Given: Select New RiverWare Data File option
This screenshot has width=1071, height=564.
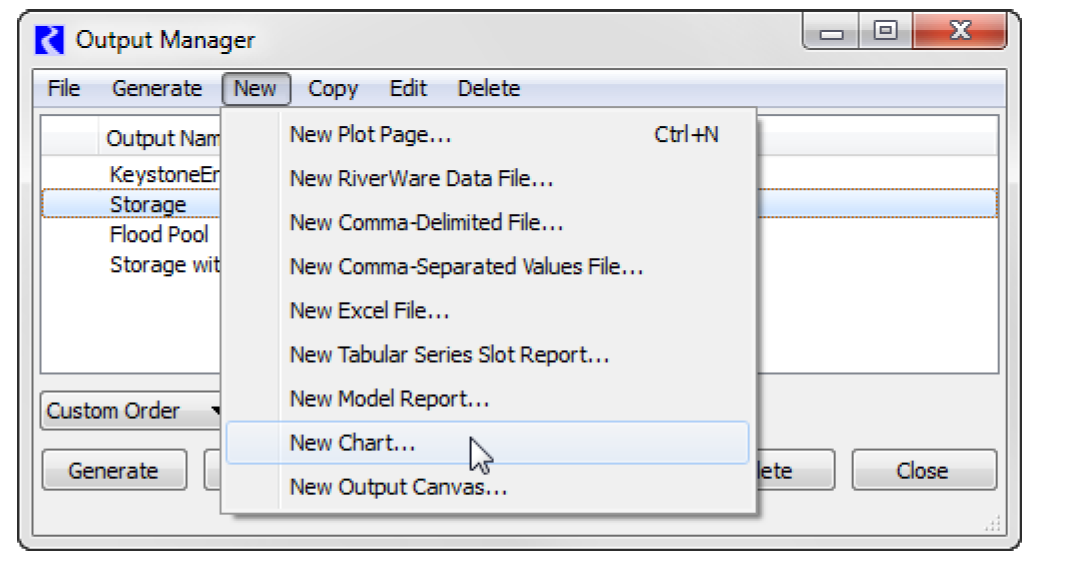Looking at the screenshot, I should point(421,179).
